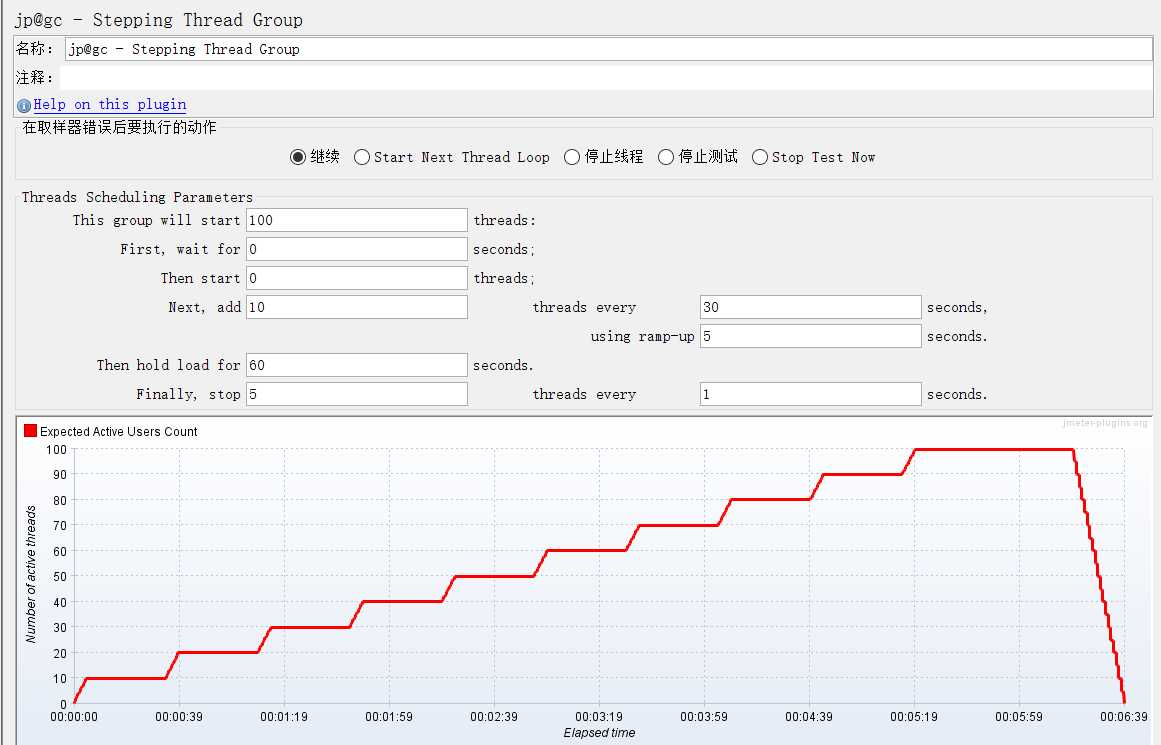
Task: Click the 00:03:19 elapsed time axis label
Action: pos(599,717)
